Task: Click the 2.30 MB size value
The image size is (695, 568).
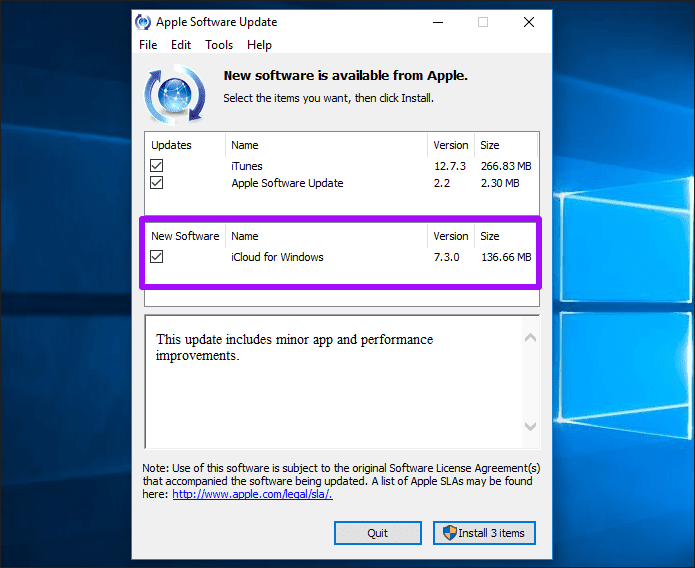Action: pos(500,183)
